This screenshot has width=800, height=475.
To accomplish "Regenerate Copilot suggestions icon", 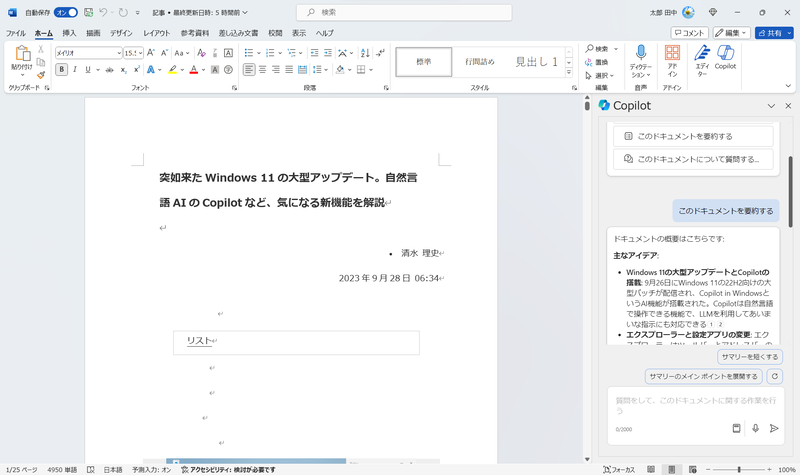I will tap(774, 377).
